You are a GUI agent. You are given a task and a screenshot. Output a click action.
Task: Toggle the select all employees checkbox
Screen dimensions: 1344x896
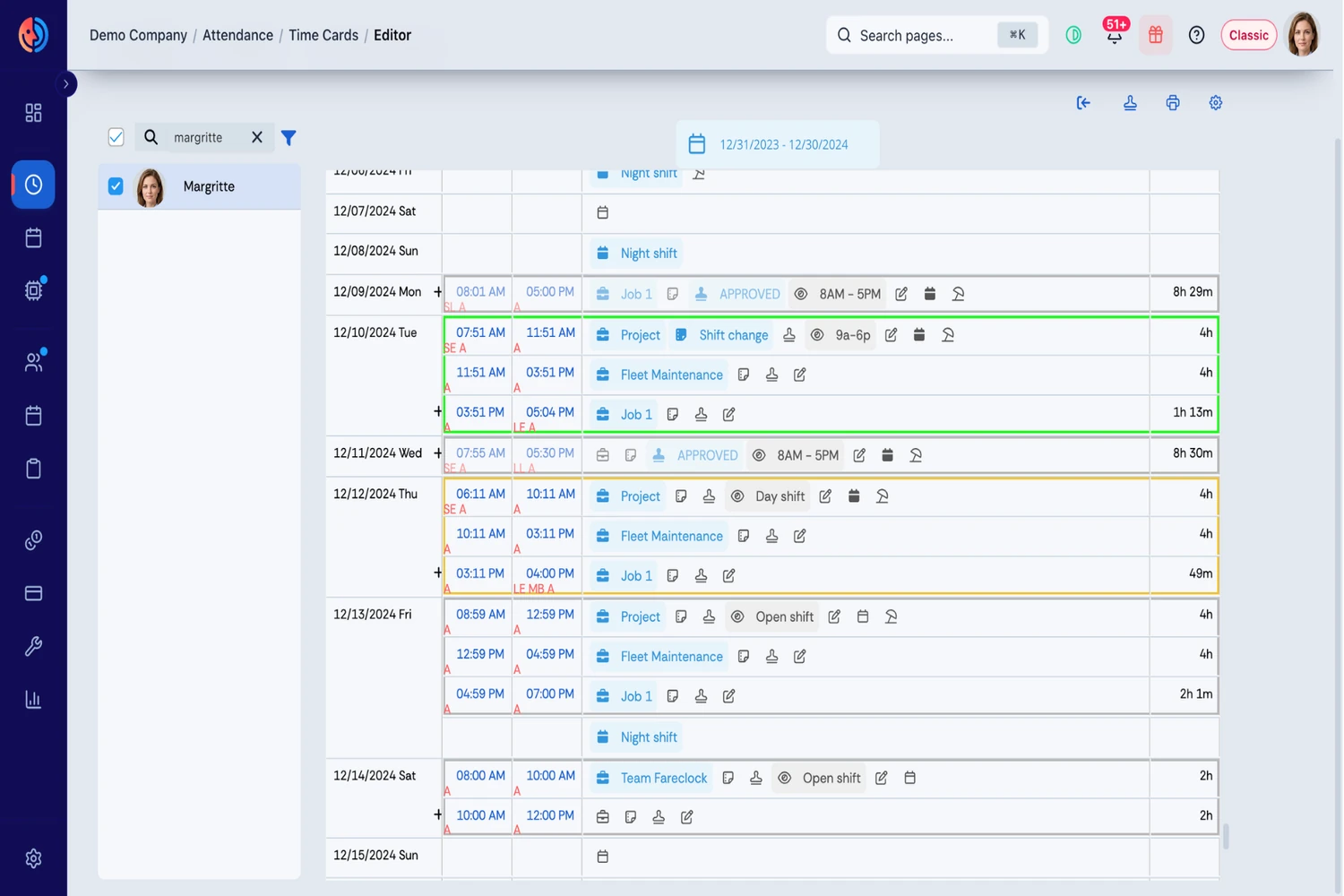116,137
